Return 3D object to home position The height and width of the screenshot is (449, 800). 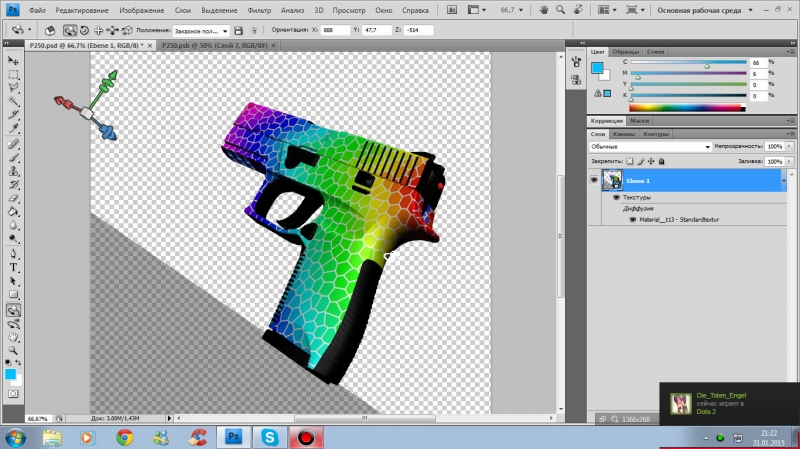pos(49,31)
